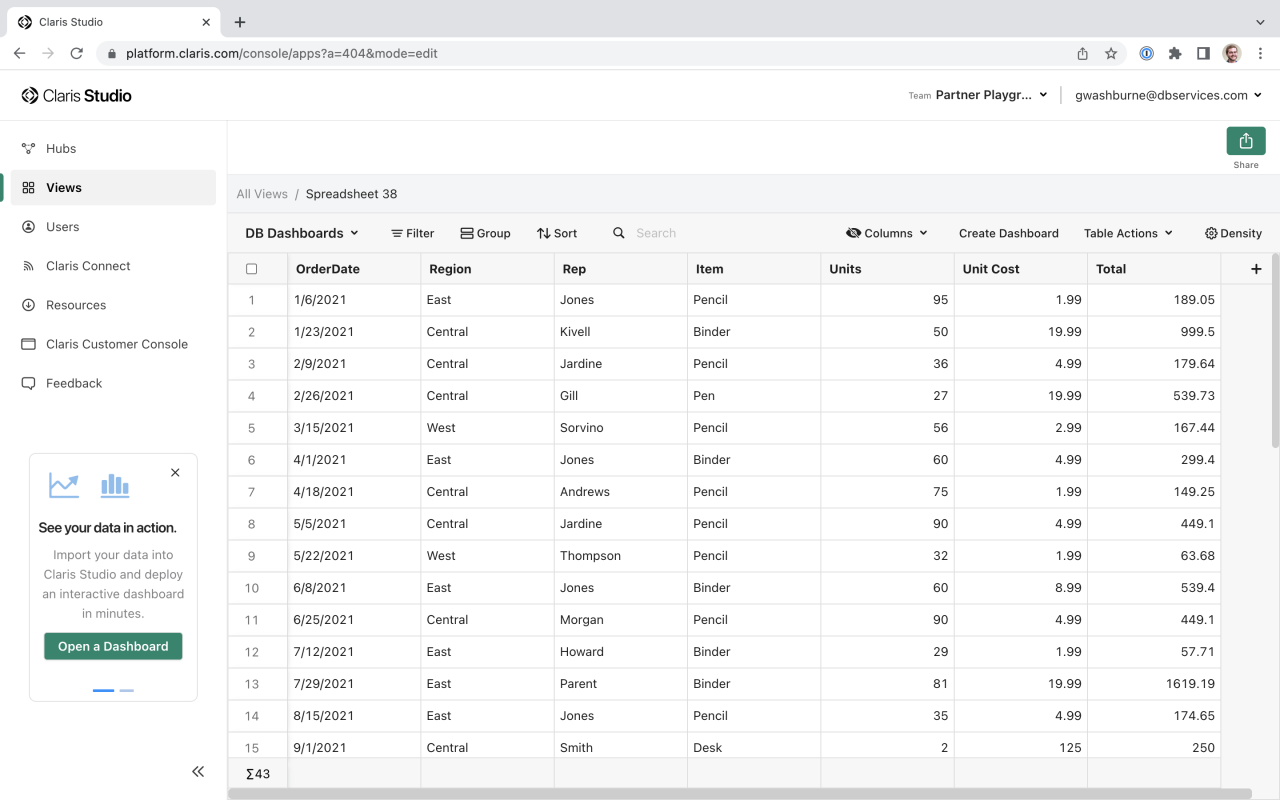This screenshot has width=1280, height=800.
Task: Select Views in the sidebar
Action: coord(113,187)
